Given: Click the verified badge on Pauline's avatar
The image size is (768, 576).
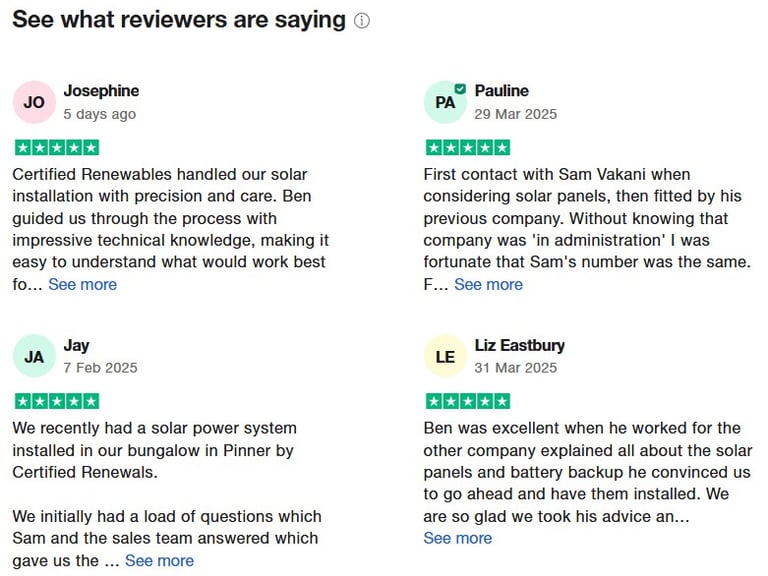Looking at the screenshot, I should 460,89.
